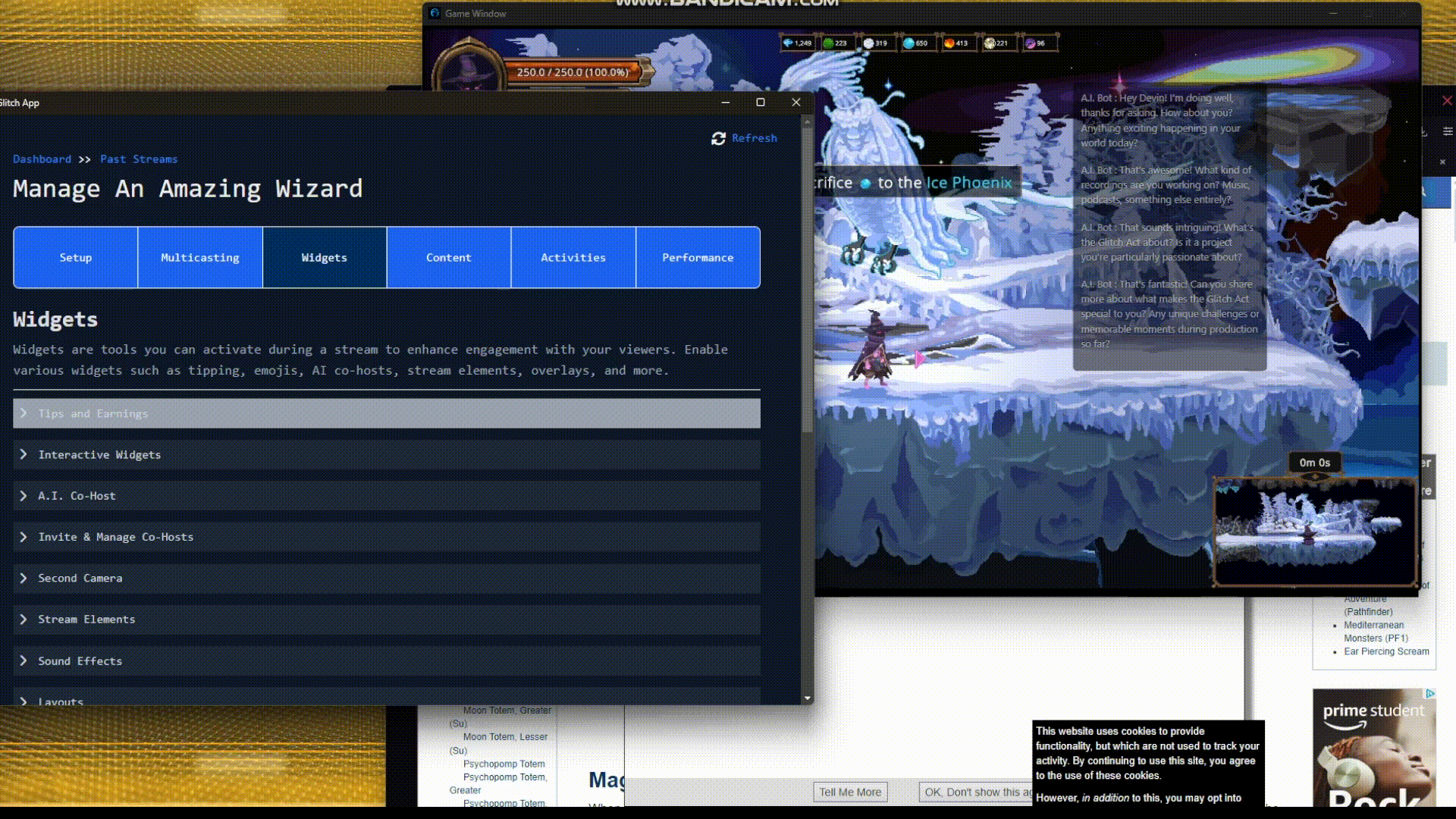The width and height of the screenshot is (1456, 819).
Task: Select the Performance tab
Action: click(698, 257)
